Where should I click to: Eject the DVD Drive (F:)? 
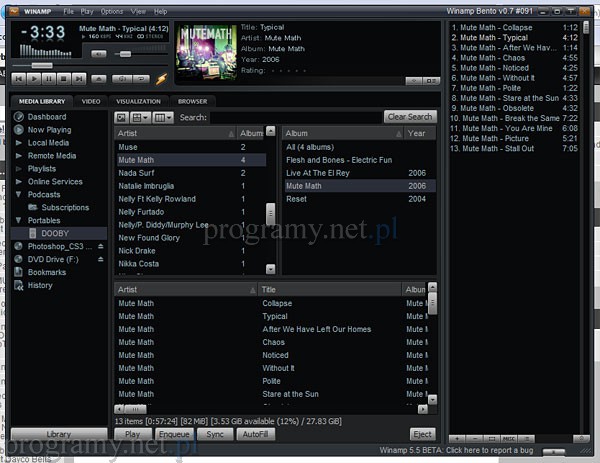[100, 259]
